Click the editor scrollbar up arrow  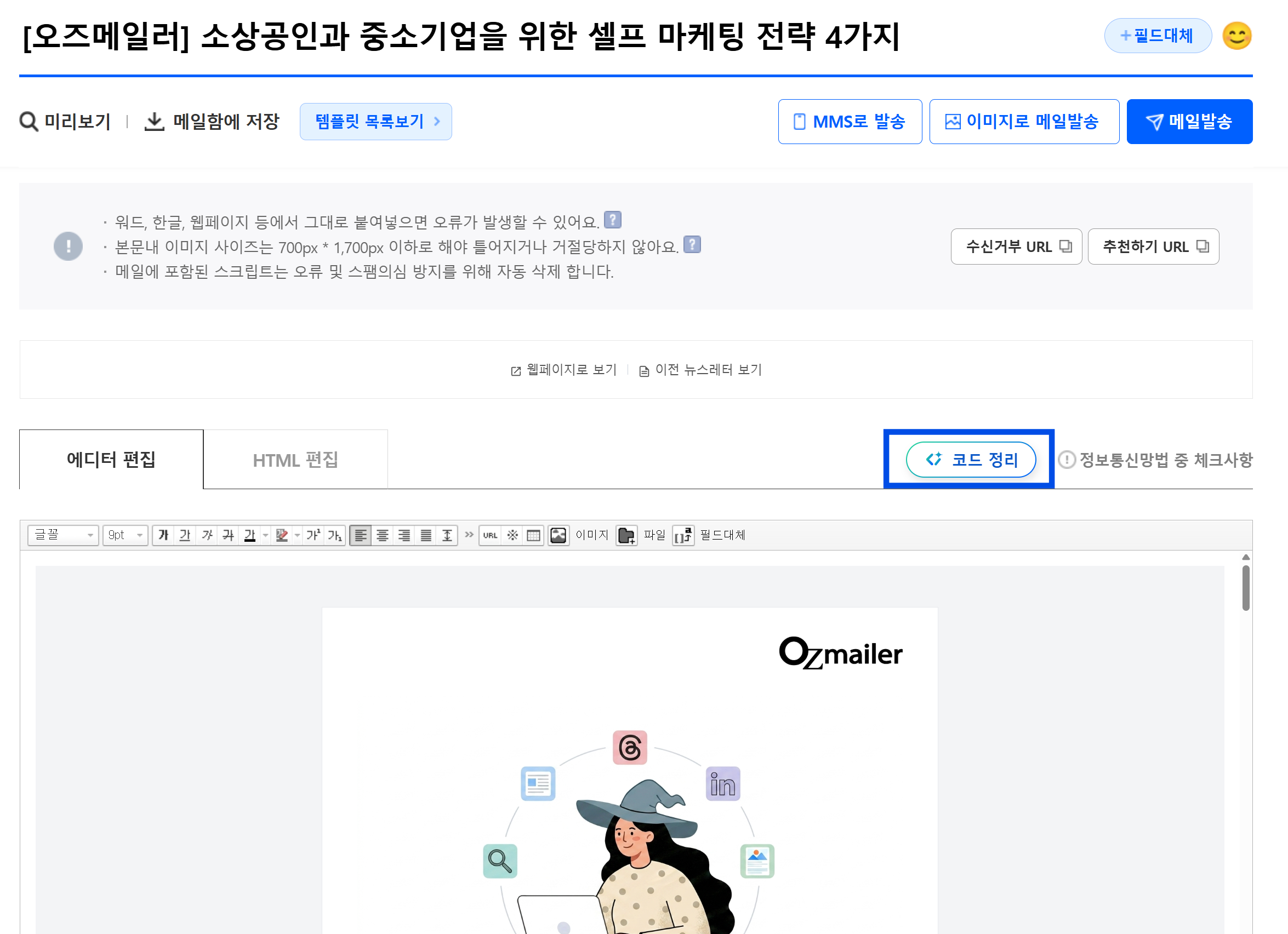tap(1245, 557)
